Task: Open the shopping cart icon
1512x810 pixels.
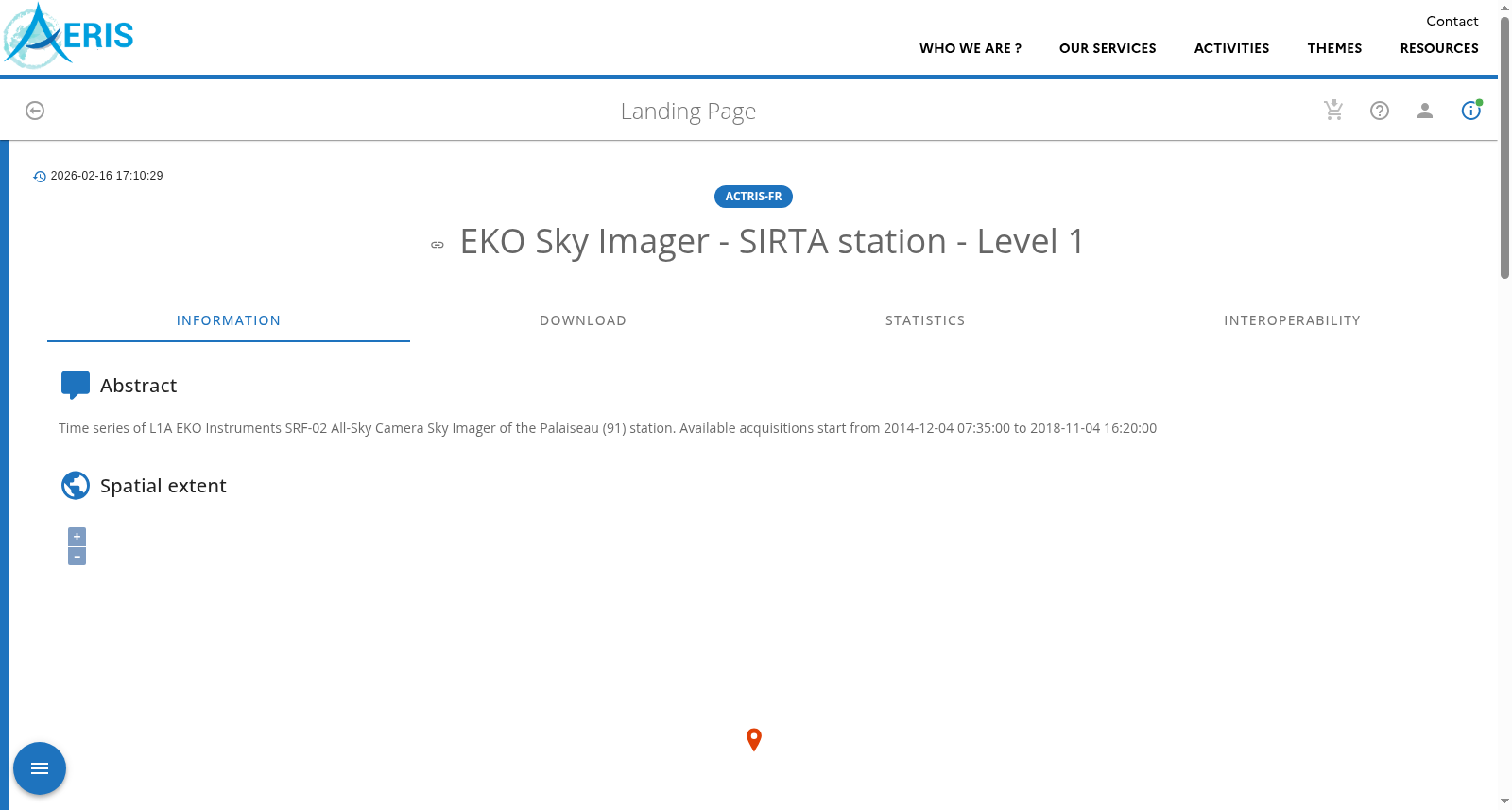Action: click(1333, 111)
